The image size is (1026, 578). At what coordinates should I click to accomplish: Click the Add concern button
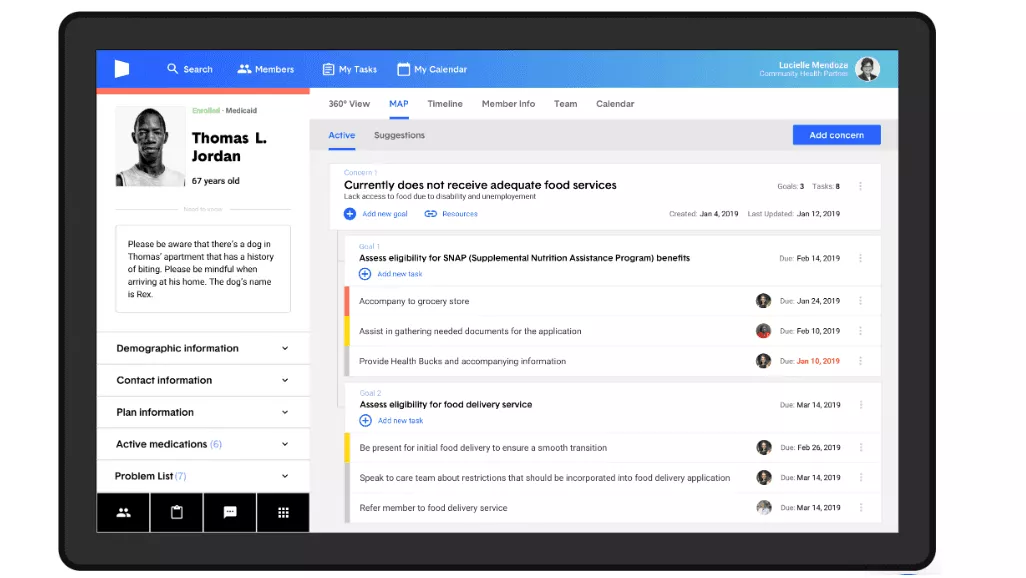pos(836,134)
